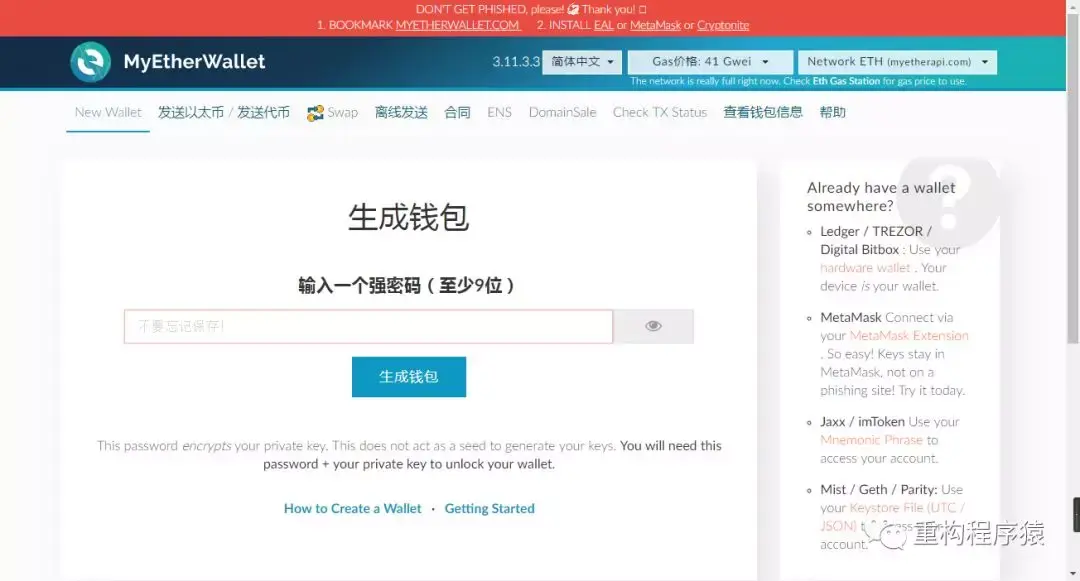The width and height of the screenshot is (1080, 581).
Task: Go to the 离线发送 tab
Action: click(401, 112)
